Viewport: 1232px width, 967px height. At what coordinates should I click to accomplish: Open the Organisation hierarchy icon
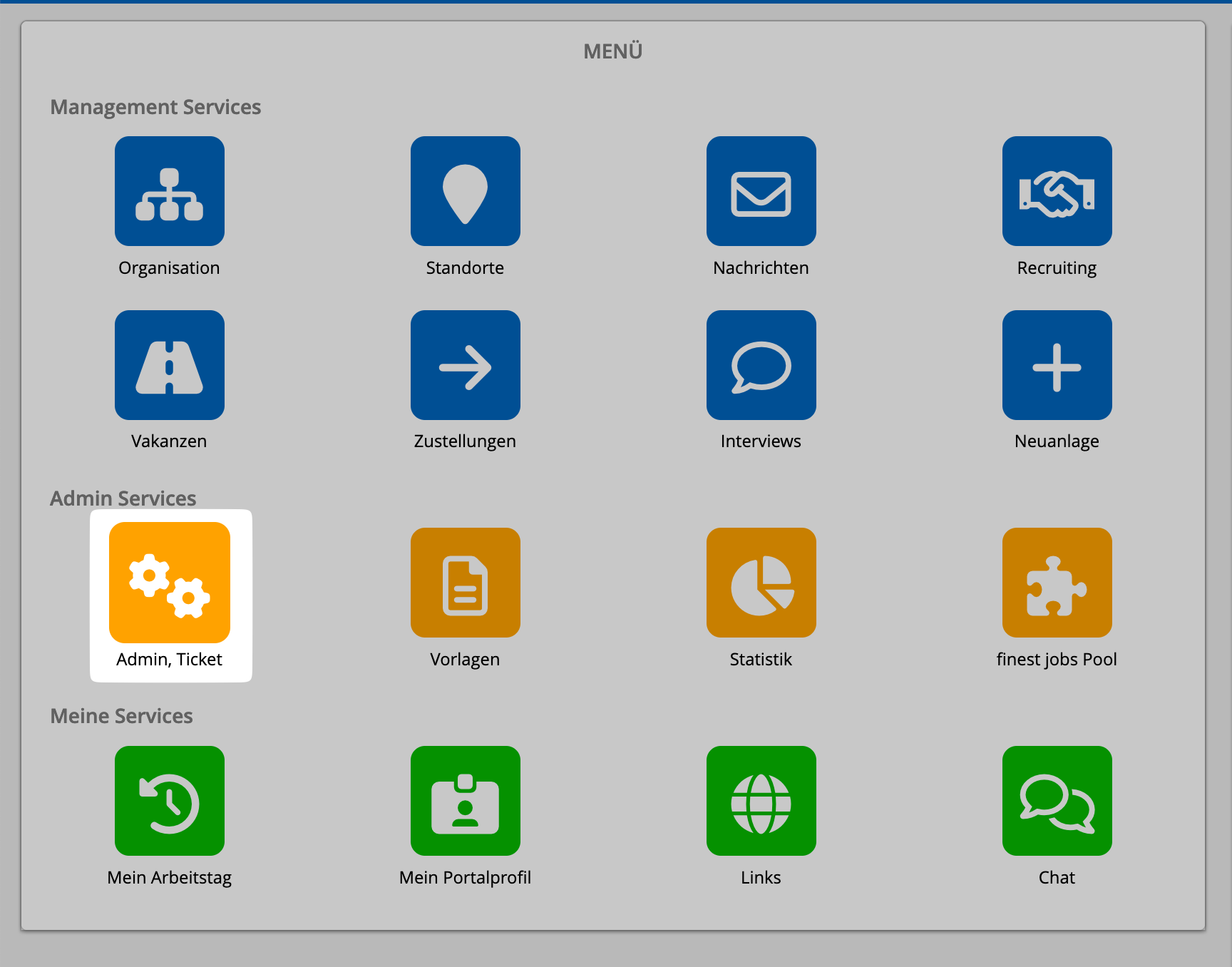tap(170, 191)
